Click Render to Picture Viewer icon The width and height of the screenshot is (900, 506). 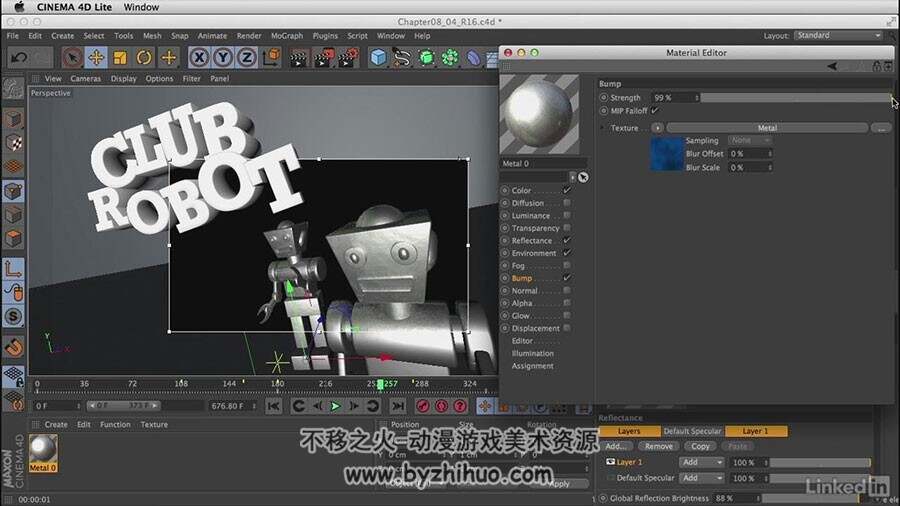point(324,58)
